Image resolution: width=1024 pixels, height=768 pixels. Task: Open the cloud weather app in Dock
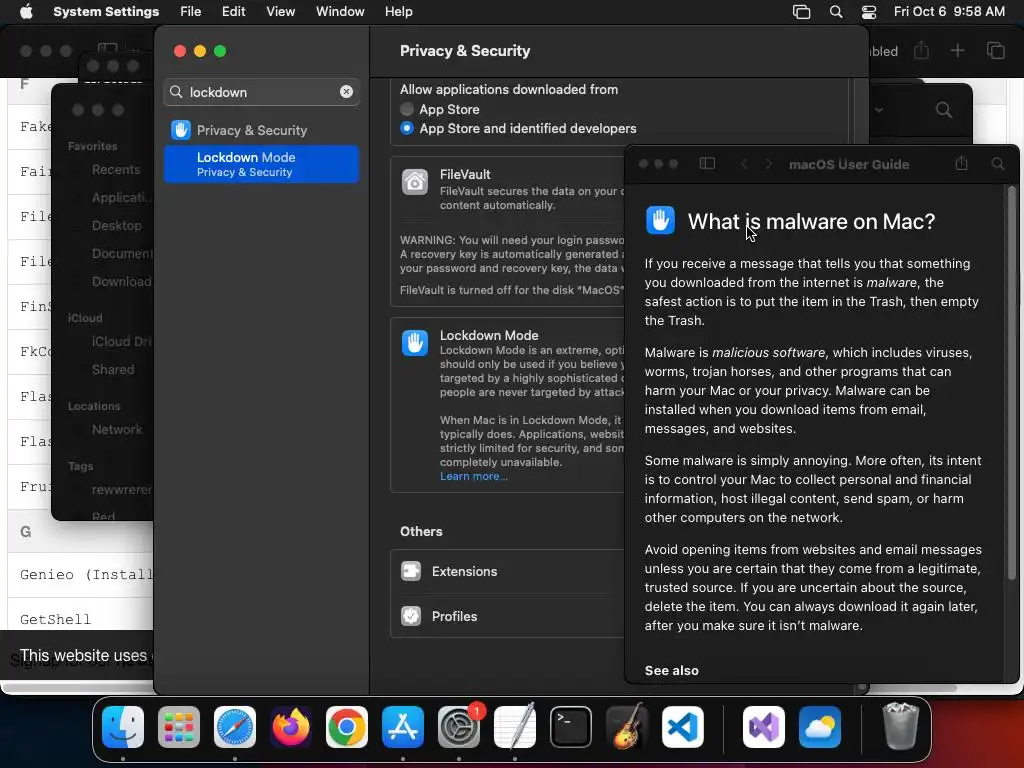(820, 727)
